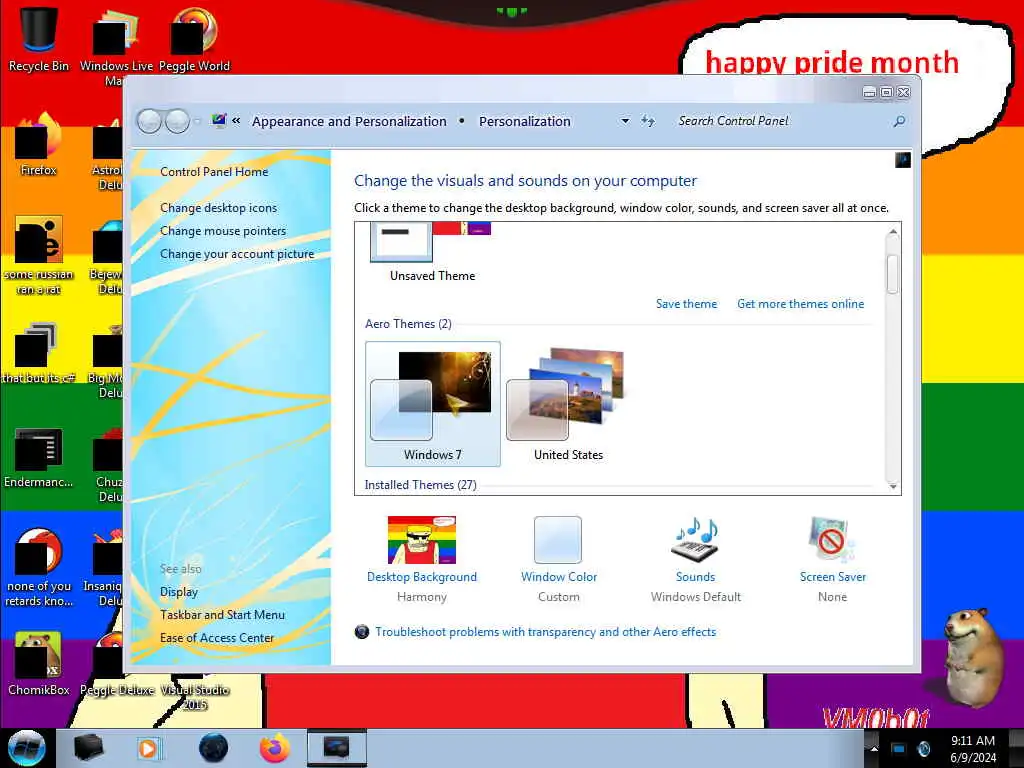
Task: Click Get more themes online
Action: coord(801,304)
